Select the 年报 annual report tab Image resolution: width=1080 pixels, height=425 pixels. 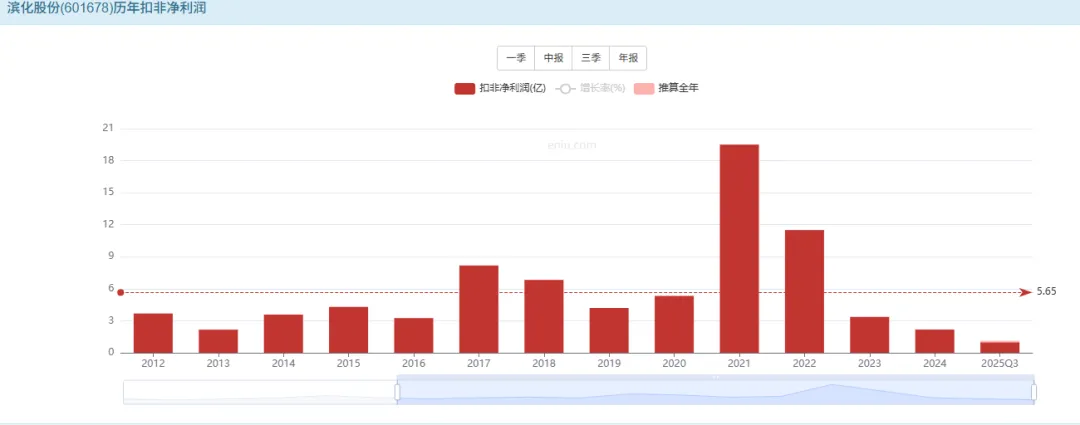click(628, 59)
